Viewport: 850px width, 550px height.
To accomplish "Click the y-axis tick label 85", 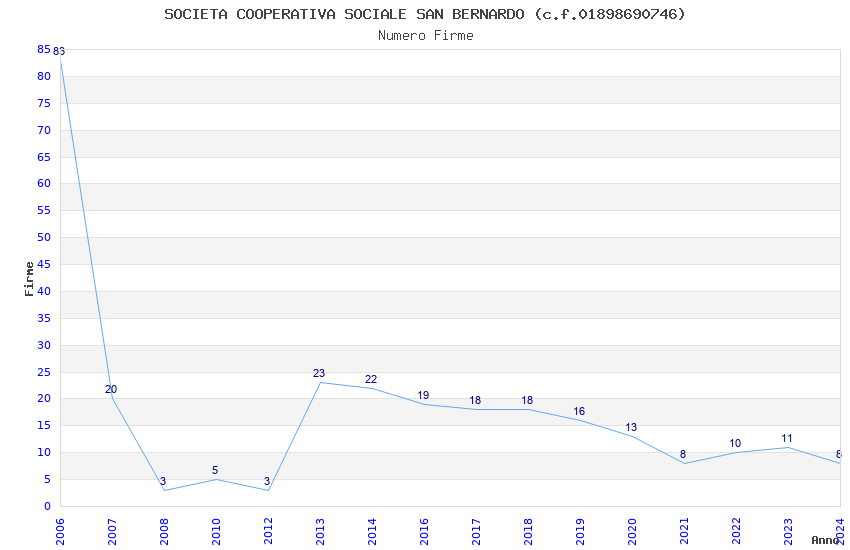I will [44, 49].
